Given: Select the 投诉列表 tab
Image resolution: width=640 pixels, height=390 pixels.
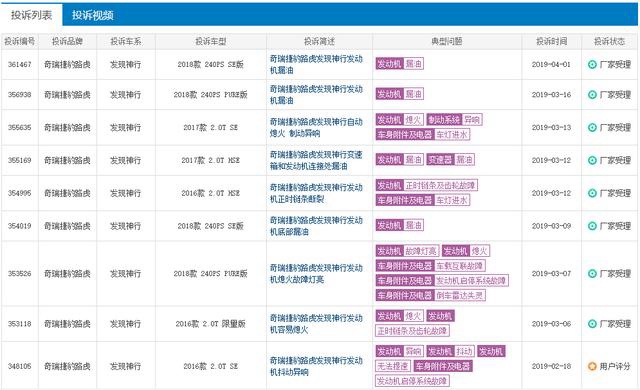Looking at the screenshot, I should pyautogui.click(x=31, y=15).
